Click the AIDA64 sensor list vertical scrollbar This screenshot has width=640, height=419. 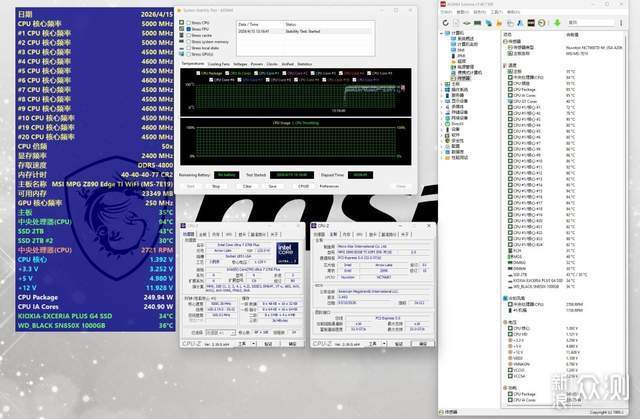(624, 220)
